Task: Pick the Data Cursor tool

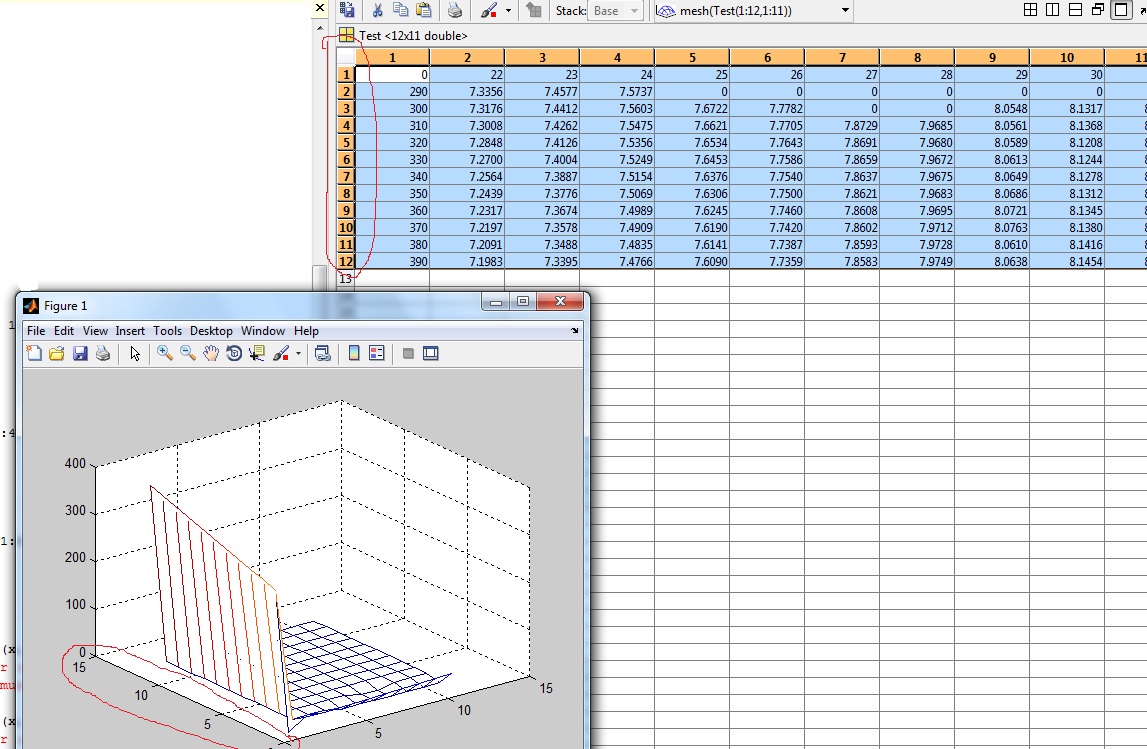Action: click(x=257, y=353)
